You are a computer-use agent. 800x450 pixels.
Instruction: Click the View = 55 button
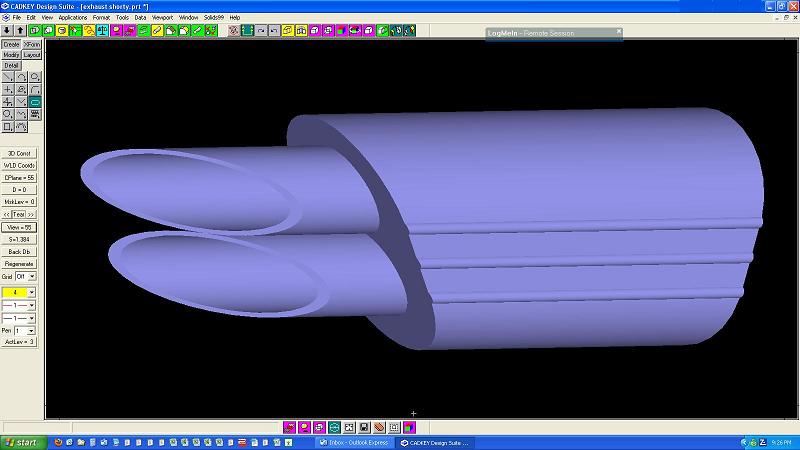pyautogui.click(x=19, y=227)
